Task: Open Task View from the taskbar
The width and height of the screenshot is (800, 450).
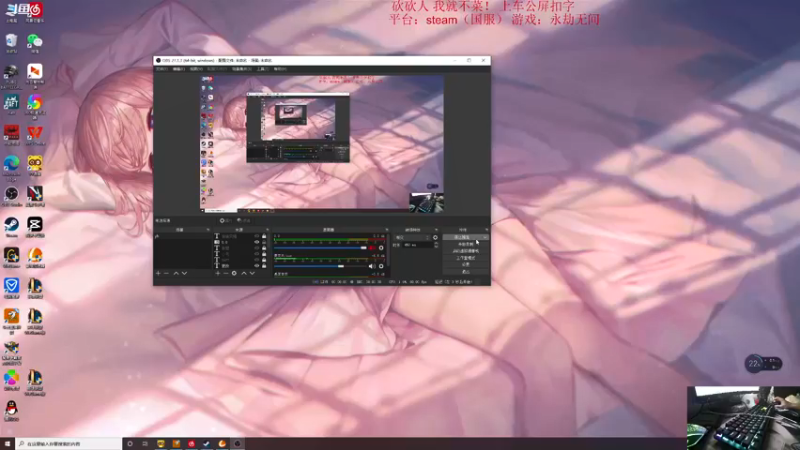Action: [x=145, y=444]
